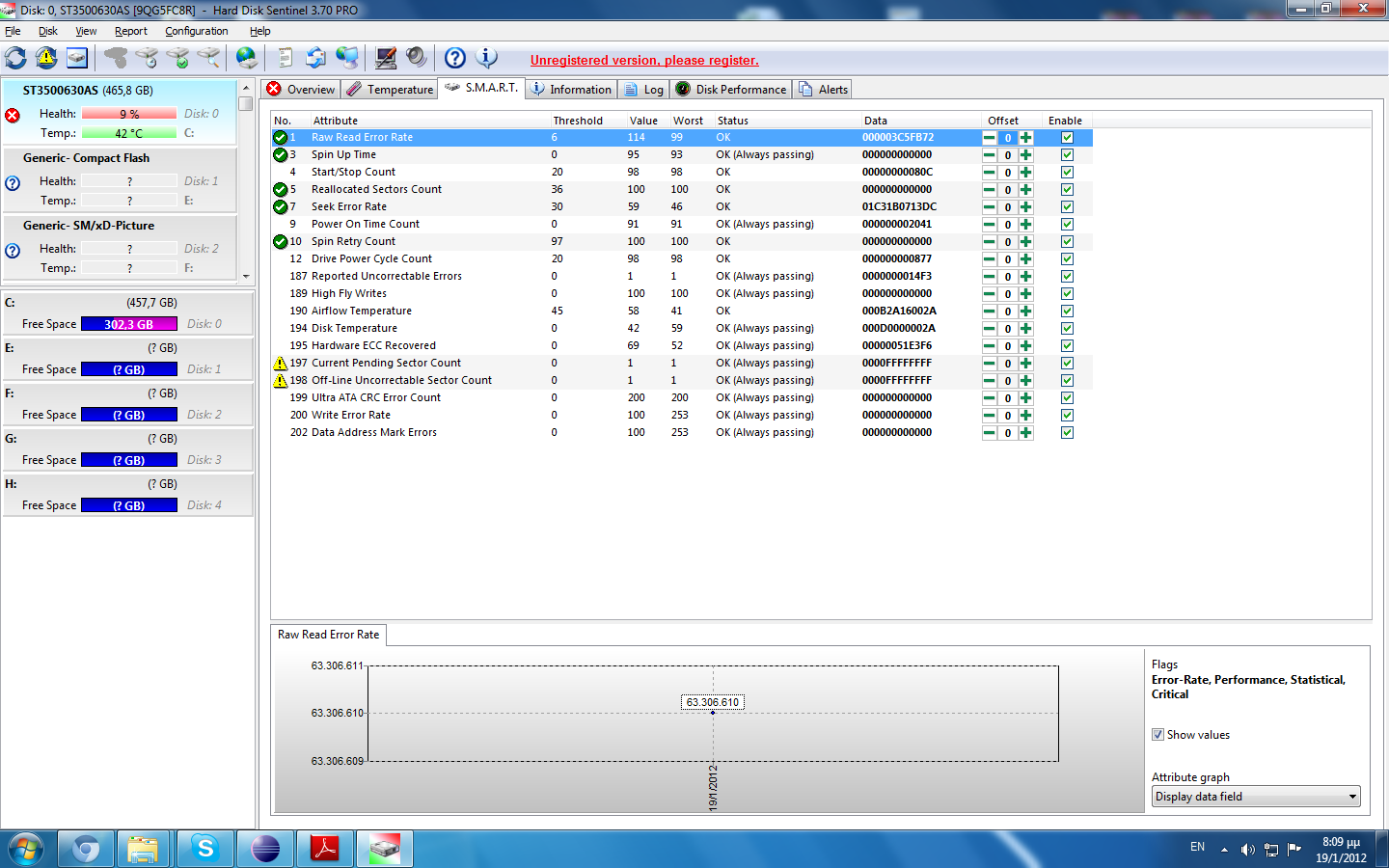Open help with question mark icon
1389x868 pixels.
pyautogui.click(x=455, y=58)
